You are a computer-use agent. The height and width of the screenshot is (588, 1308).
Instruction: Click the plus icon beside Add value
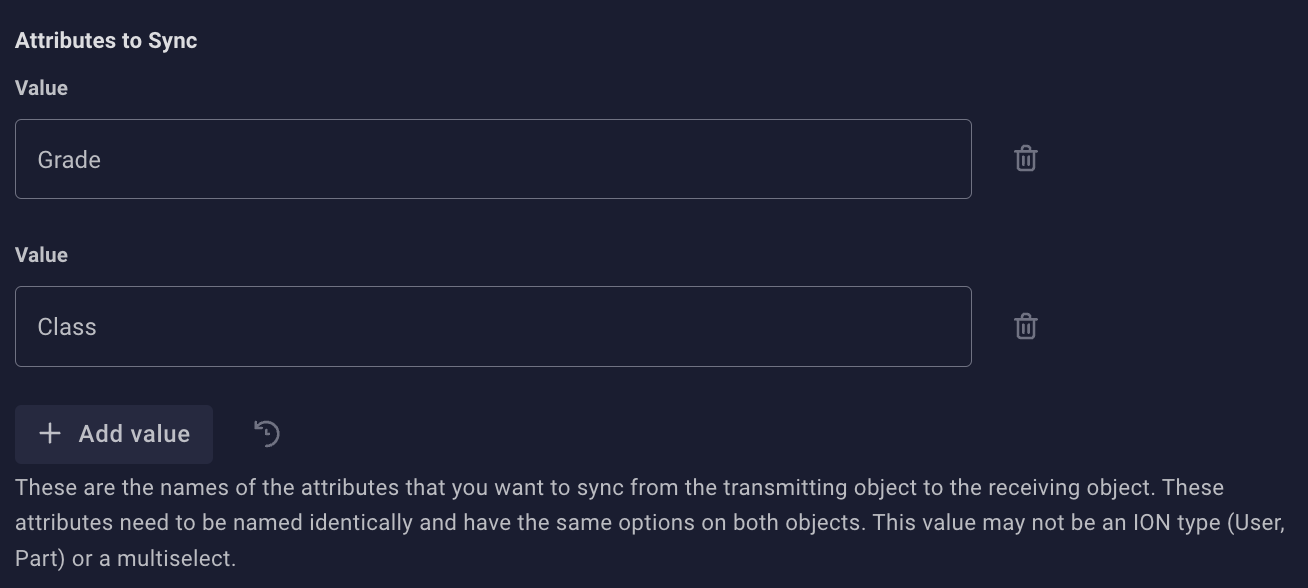pyautogui.click(x=49, y=433)
